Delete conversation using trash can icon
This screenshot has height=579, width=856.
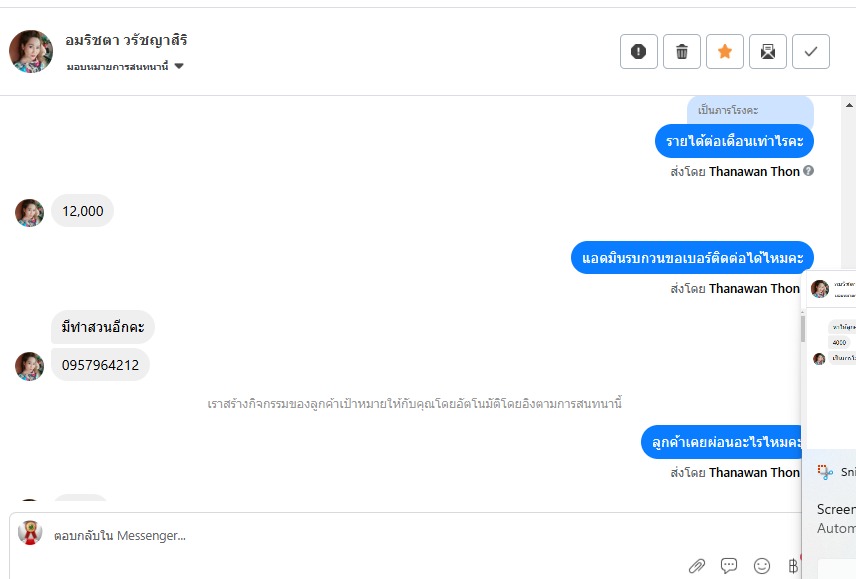tap(682, 51)
